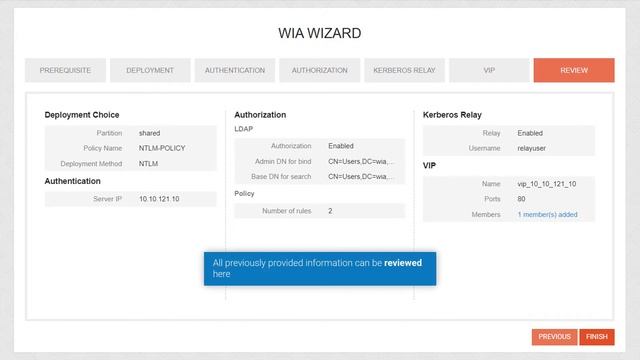Click the Ports value '80'

521,199
